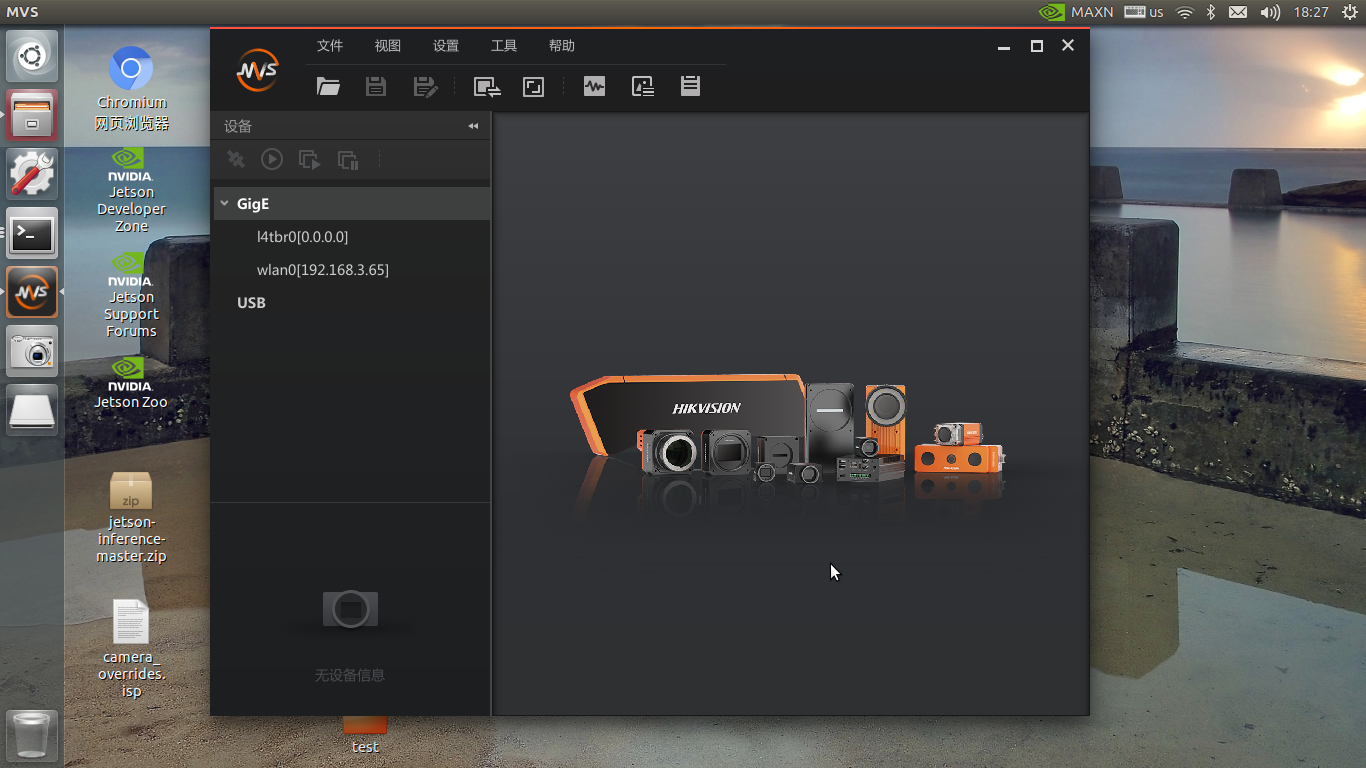Open the 设置 menu
Screen dimensions: 1366x768
point(445,46)
